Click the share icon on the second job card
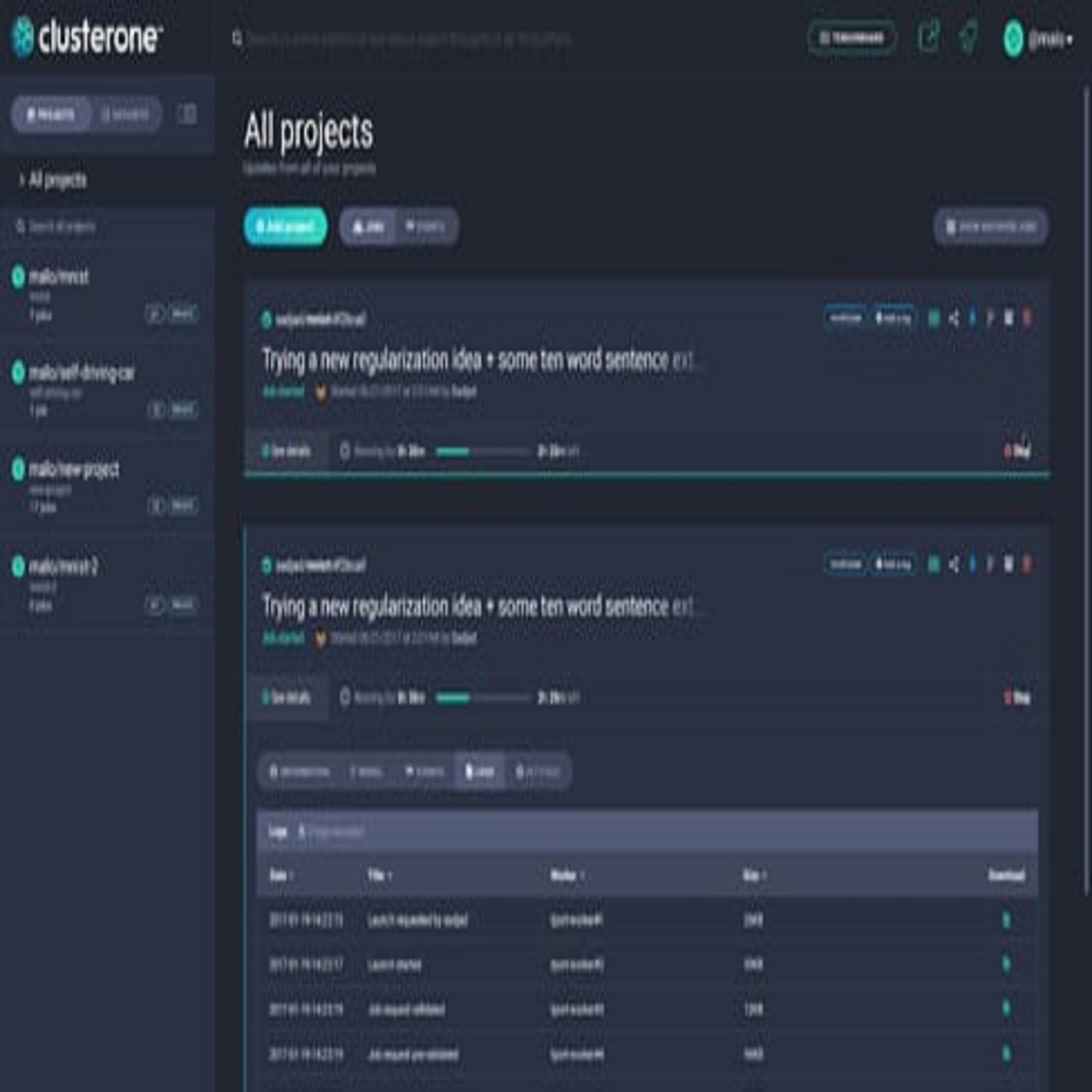1092x1092 pixels. pos(953,564)
